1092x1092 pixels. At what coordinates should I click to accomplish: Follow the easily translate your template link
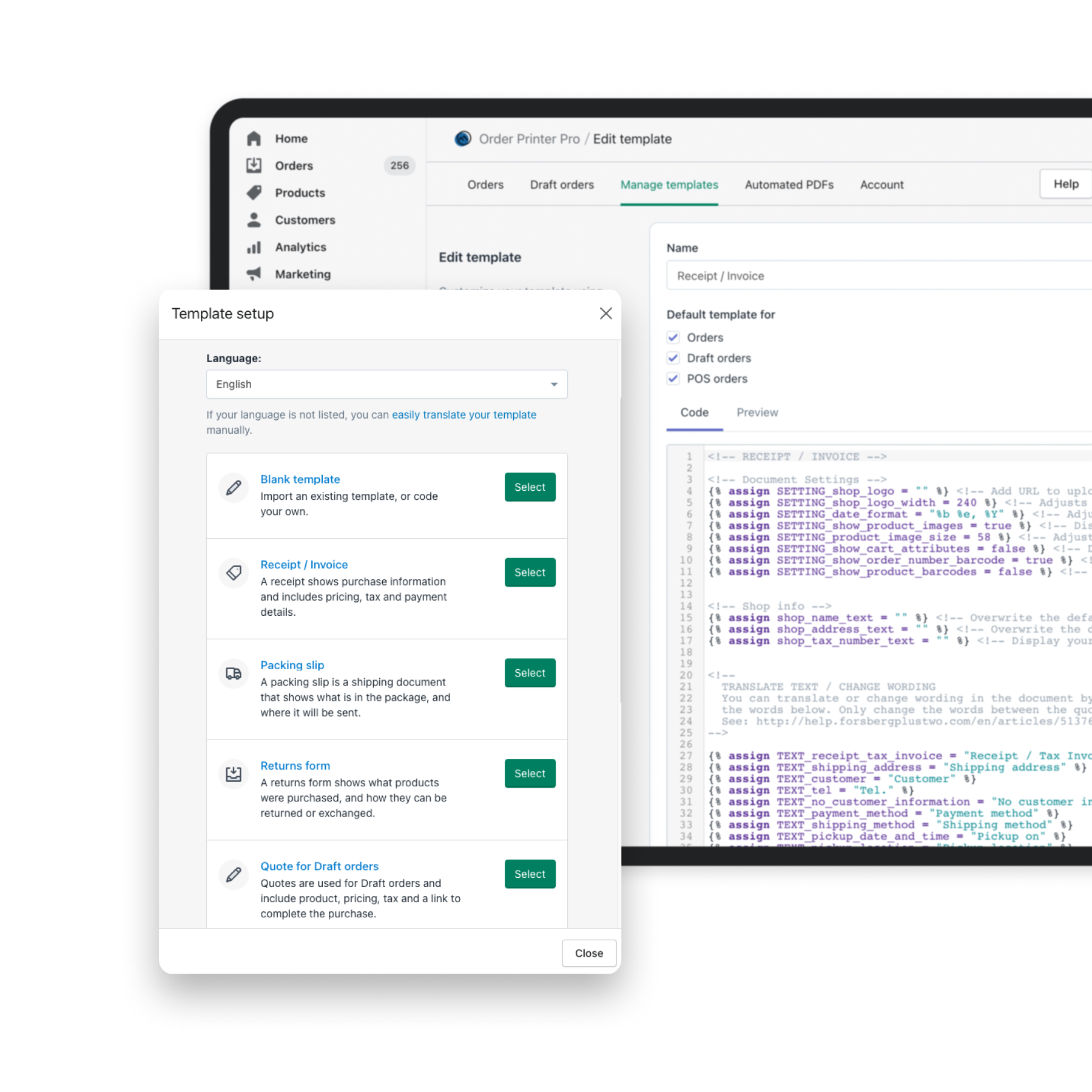pyautogui.click(x=463, y=415)
